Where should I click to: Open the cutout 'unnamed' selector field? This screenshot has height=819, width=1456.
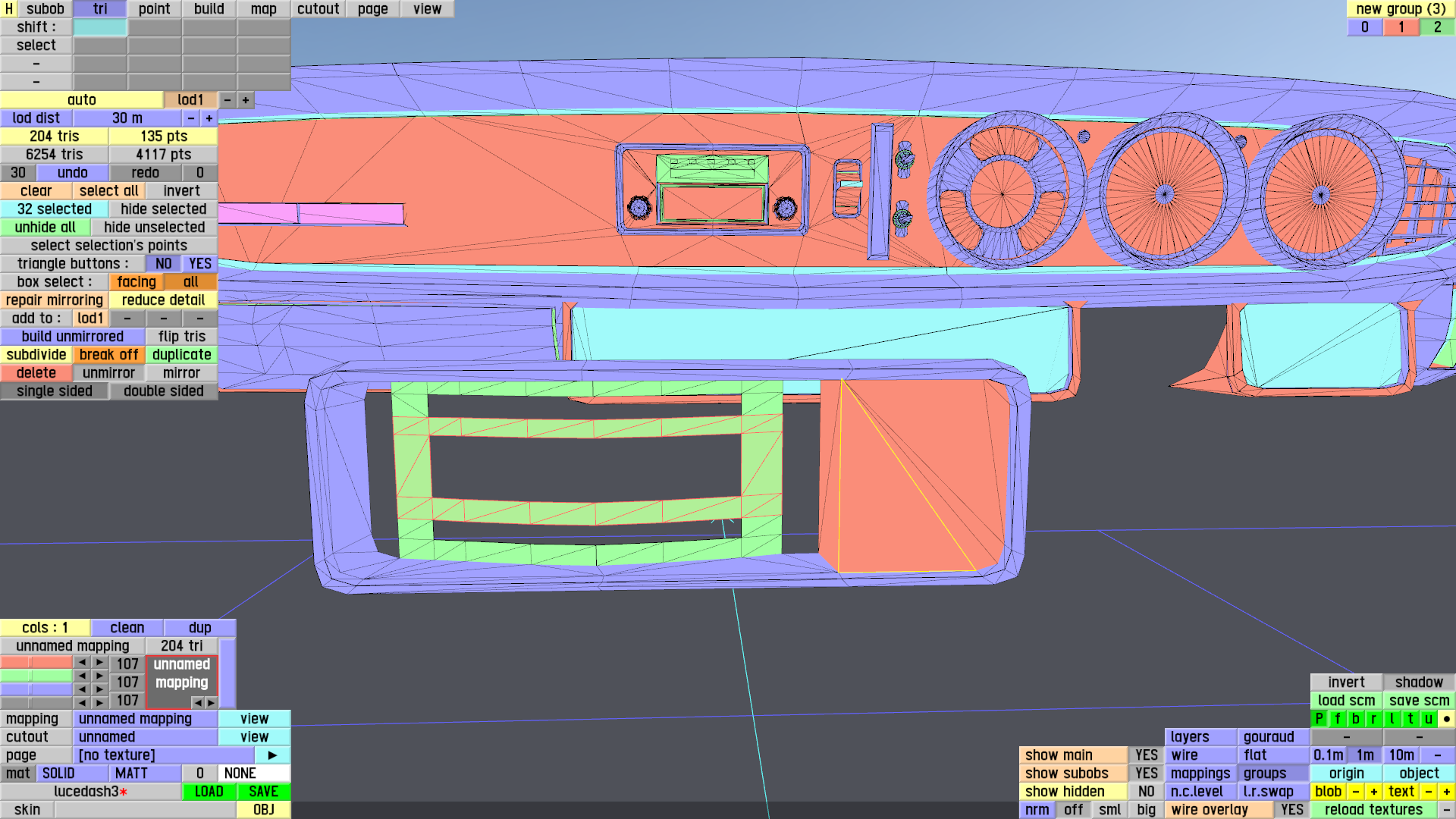[x=145, y=737]
